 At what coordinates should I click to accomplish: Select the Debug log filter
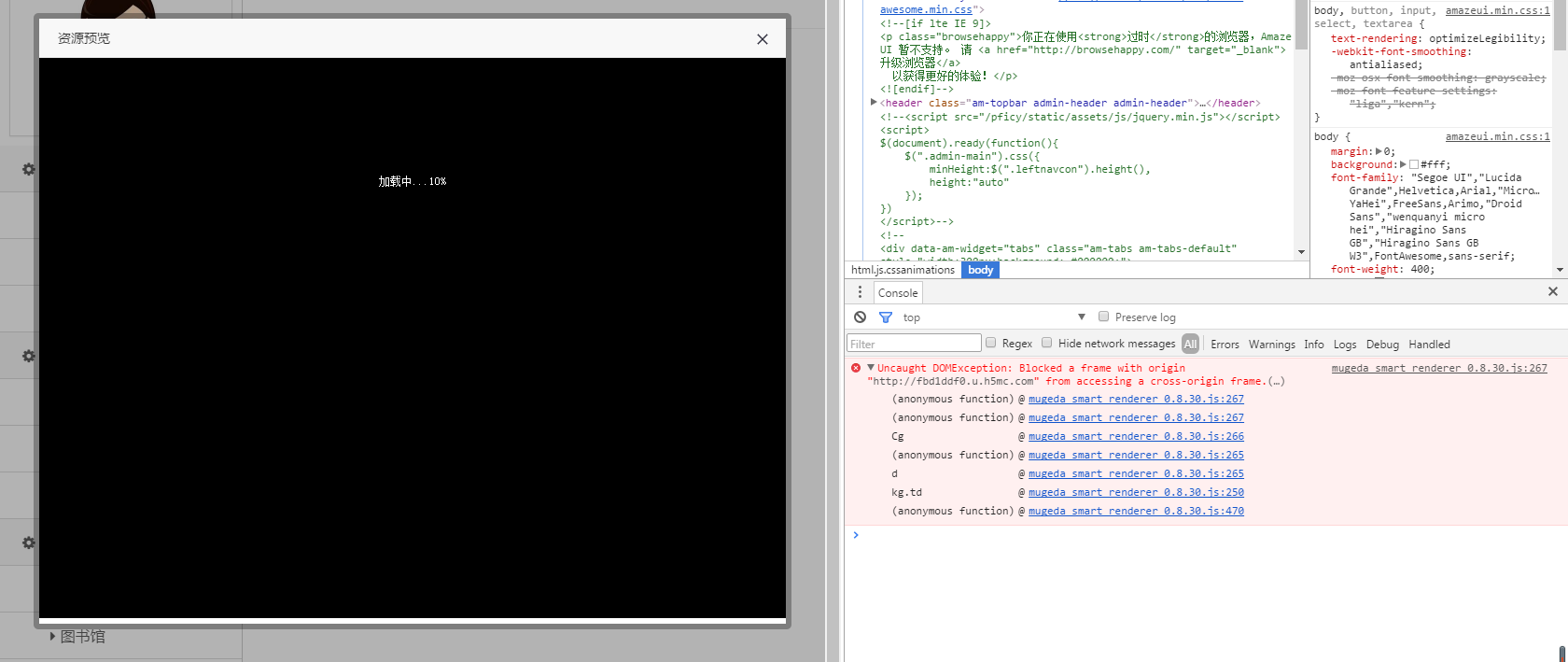click(x=1382, y=345)
